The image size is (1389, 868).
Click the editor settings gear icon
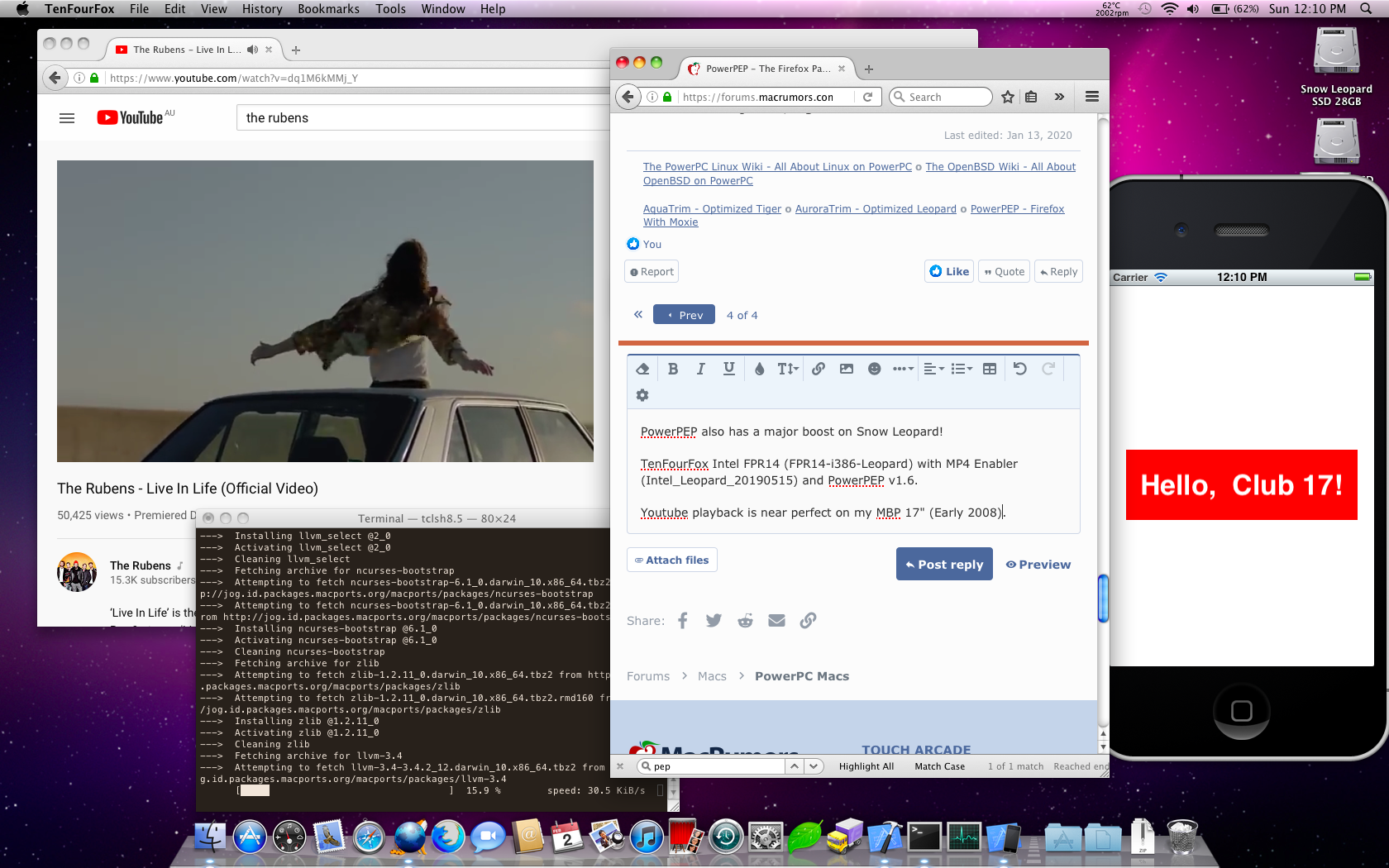pos(642,395)
